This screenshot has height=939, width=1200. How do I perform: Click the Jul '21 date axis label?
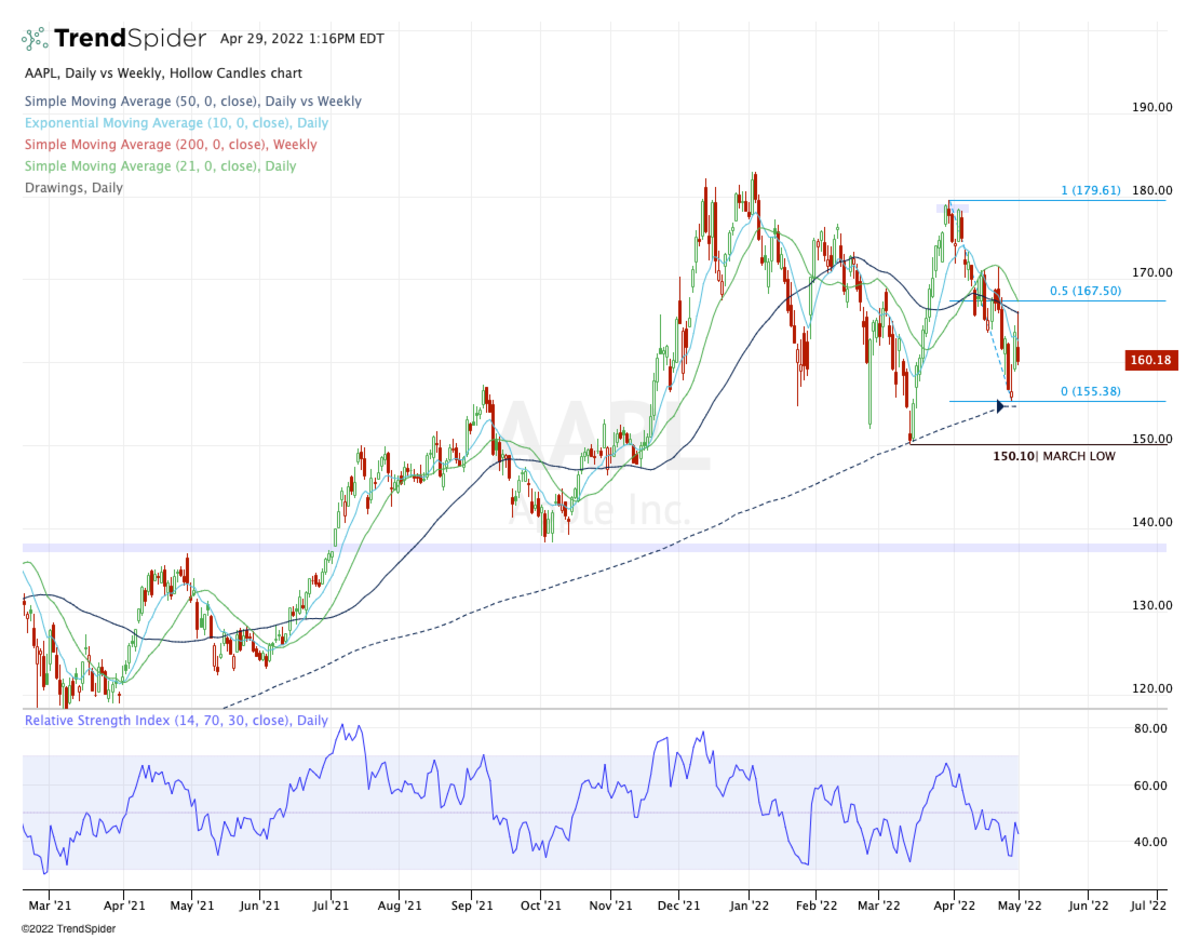tap(329, 906)
